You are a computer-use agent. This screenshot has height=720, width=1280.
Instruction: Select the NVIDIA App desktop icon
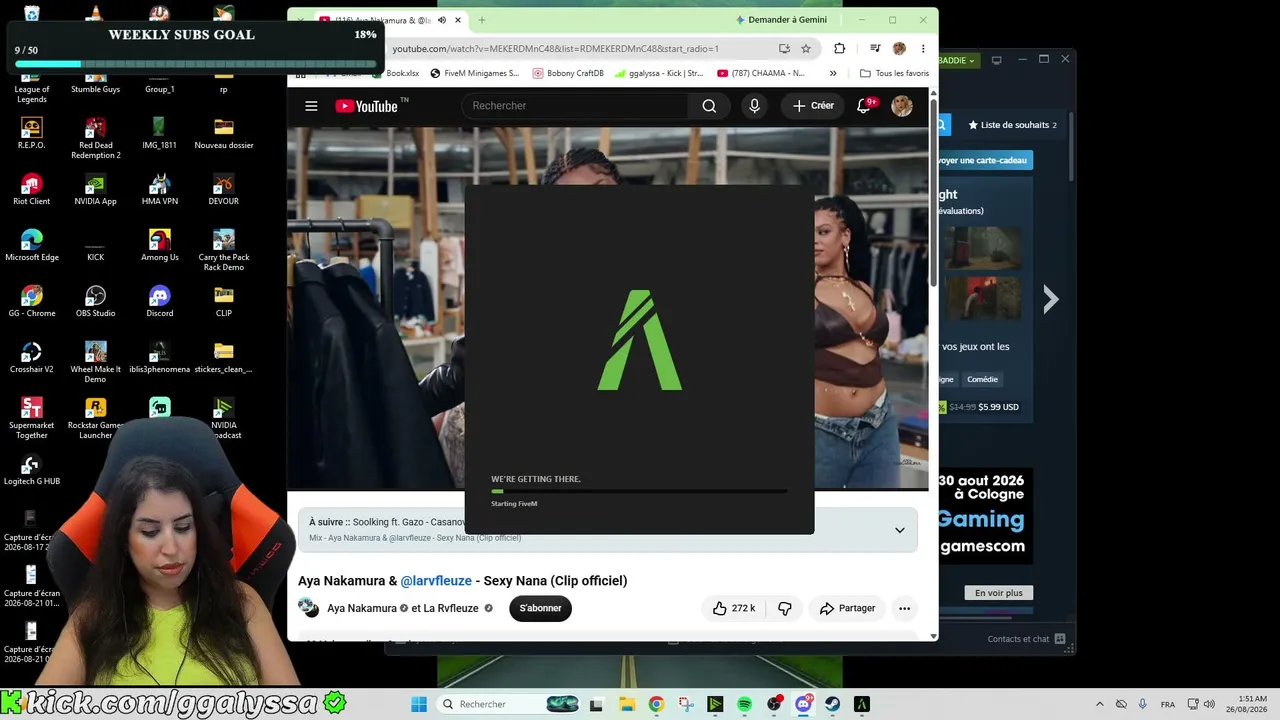[x=96, y=188]
